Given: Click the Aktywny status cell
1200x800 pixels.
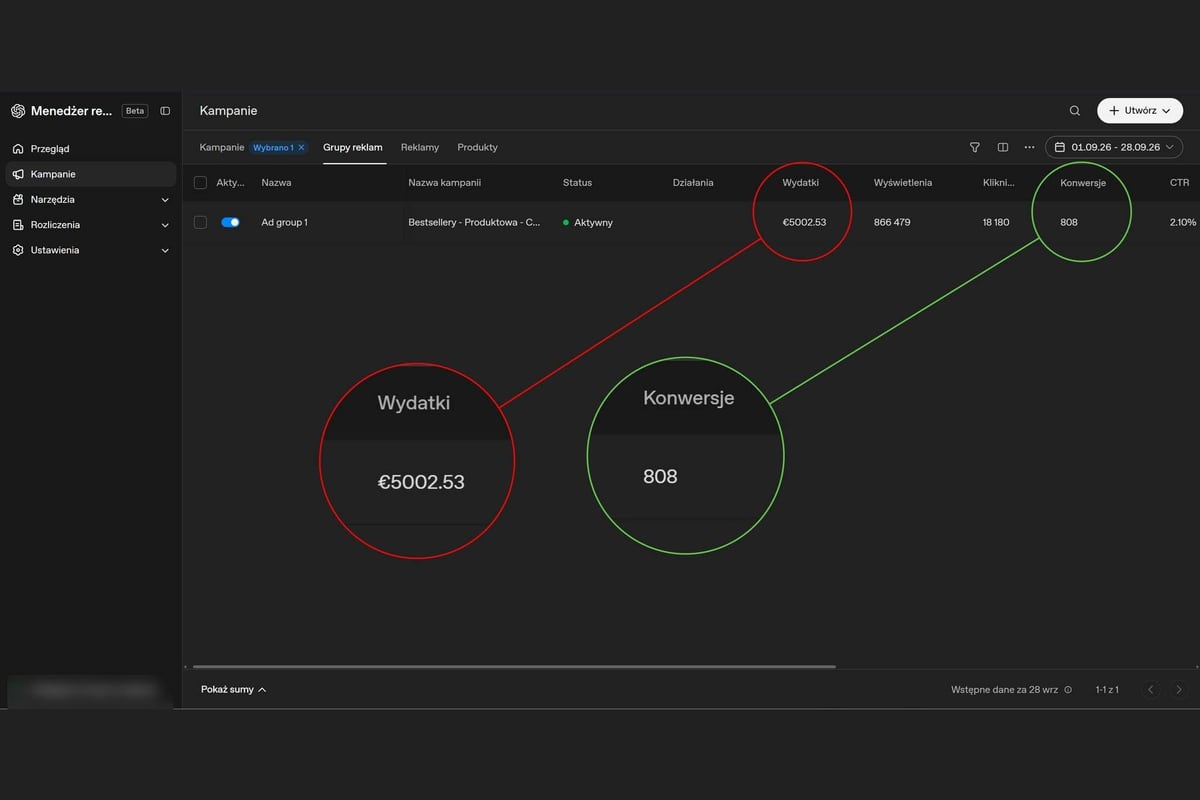Looking at the screenshot, I should 588,222.
